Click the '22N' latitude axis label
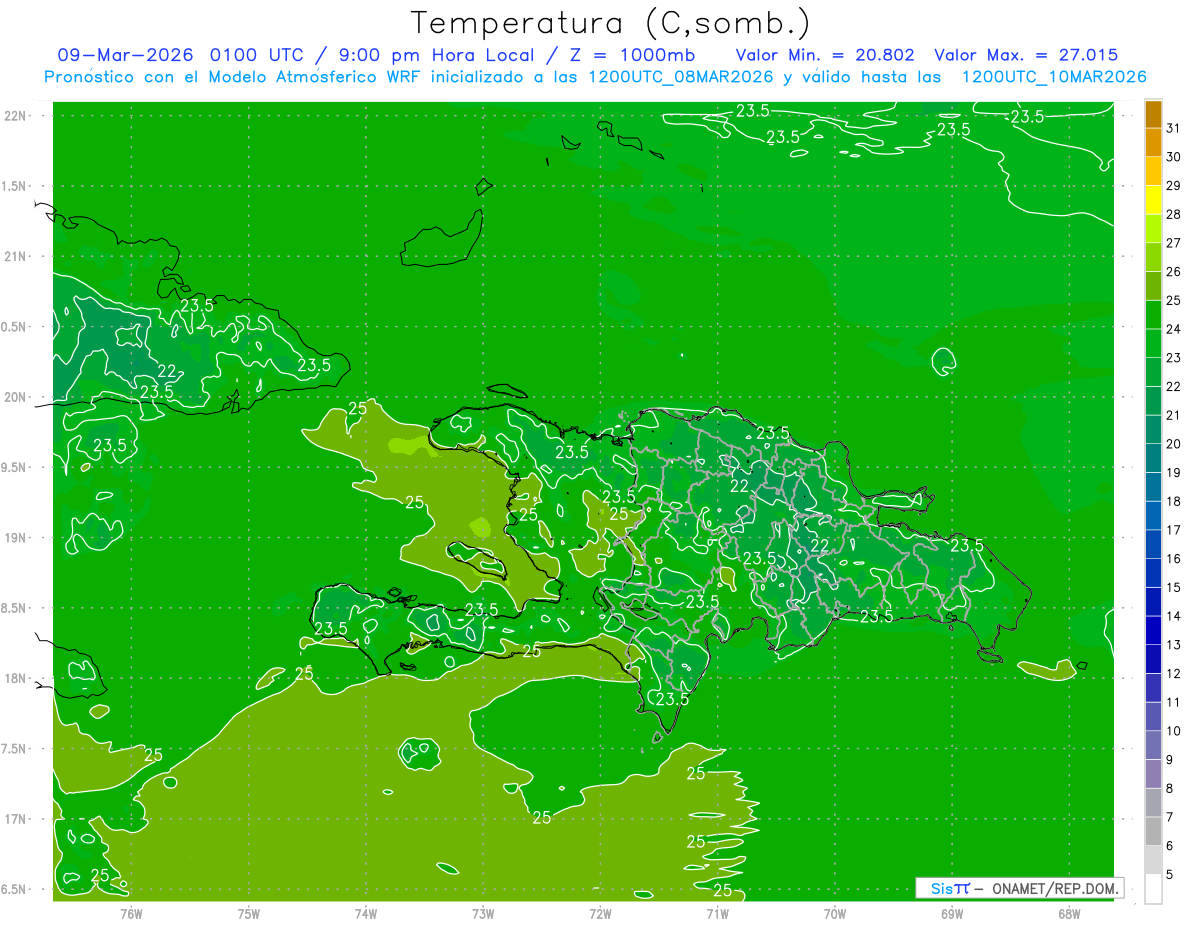The height and width of the screenshot is (927, 1200). [x=17, y=116]
